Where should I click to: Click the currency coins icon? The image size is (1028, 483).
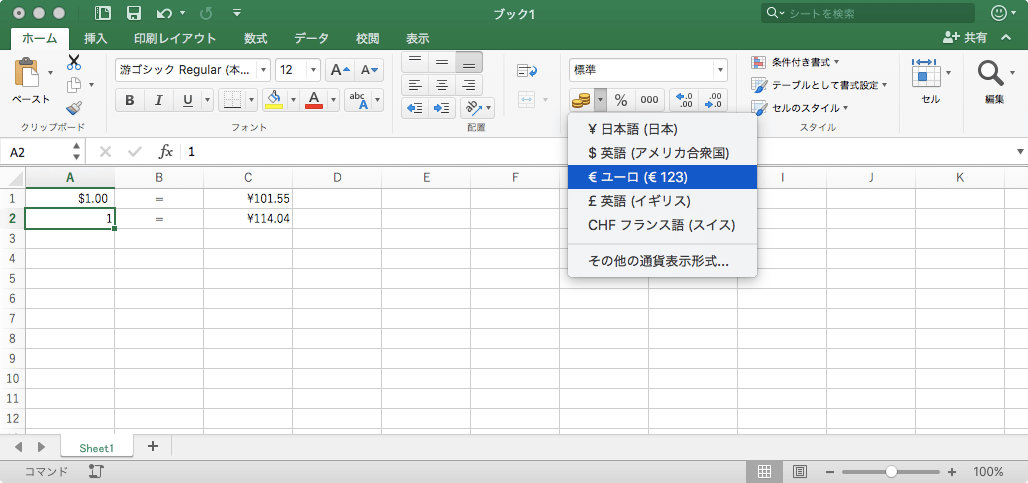point(582,100)
